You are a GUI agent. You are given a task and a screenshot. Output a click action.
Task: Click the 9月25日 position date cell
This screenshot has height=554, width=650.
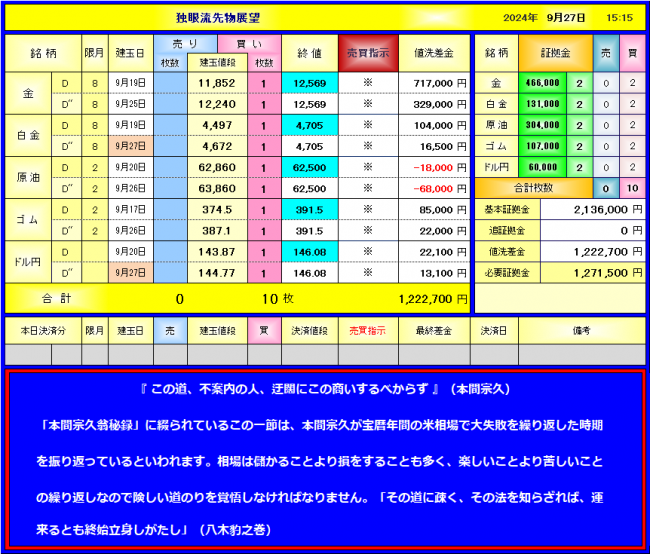(131, 104)
